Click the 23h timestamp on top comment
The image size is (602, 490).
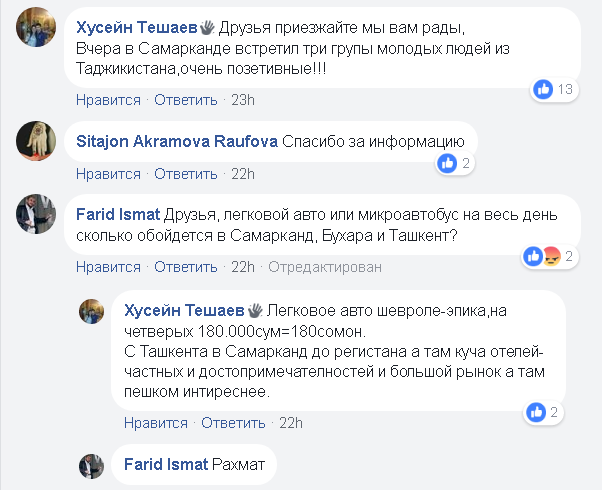(x=243, y=99)
